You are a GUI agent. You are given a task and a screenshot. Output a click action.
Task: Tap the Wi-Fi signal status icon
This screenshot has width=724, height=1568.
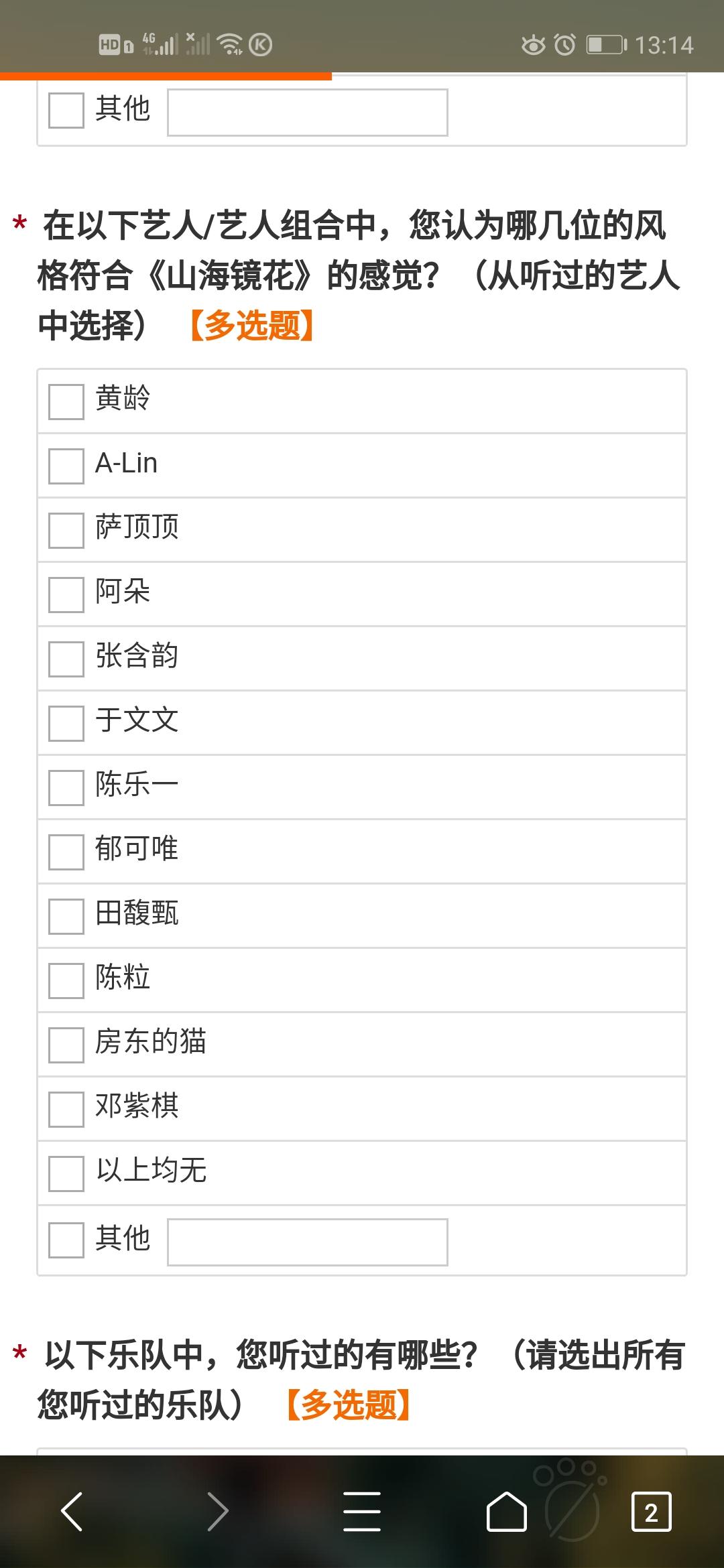click(230, 44)
